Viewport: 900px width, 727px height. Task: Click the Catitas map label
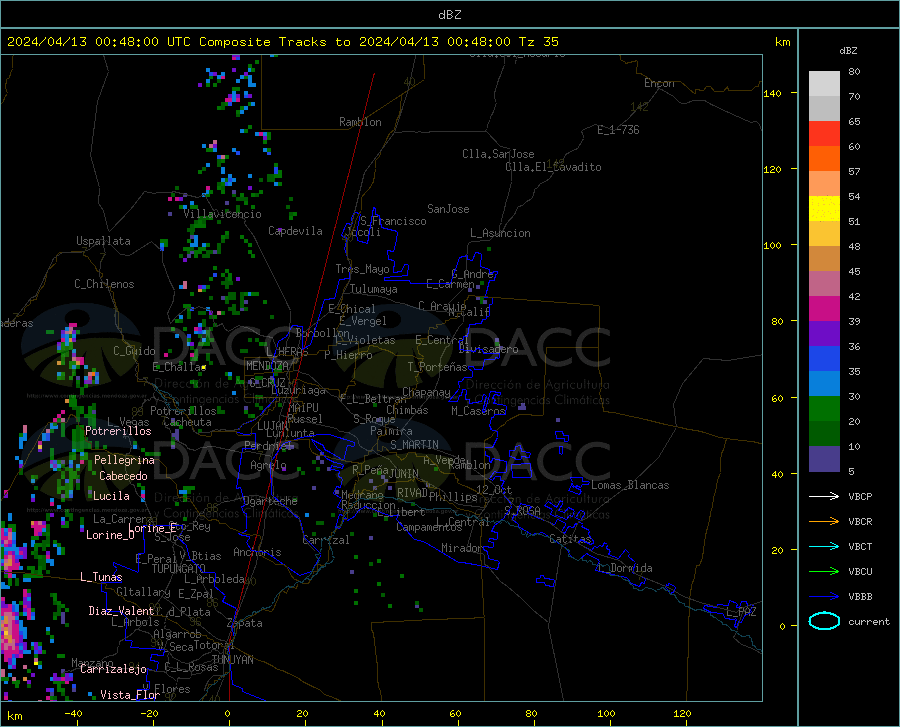570,539
